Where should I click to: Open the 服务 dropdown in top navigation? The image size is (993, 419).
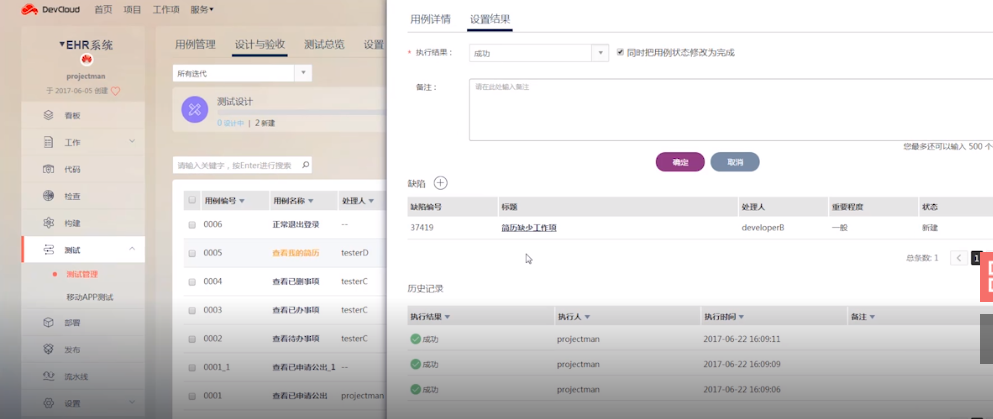click(201, 9)
